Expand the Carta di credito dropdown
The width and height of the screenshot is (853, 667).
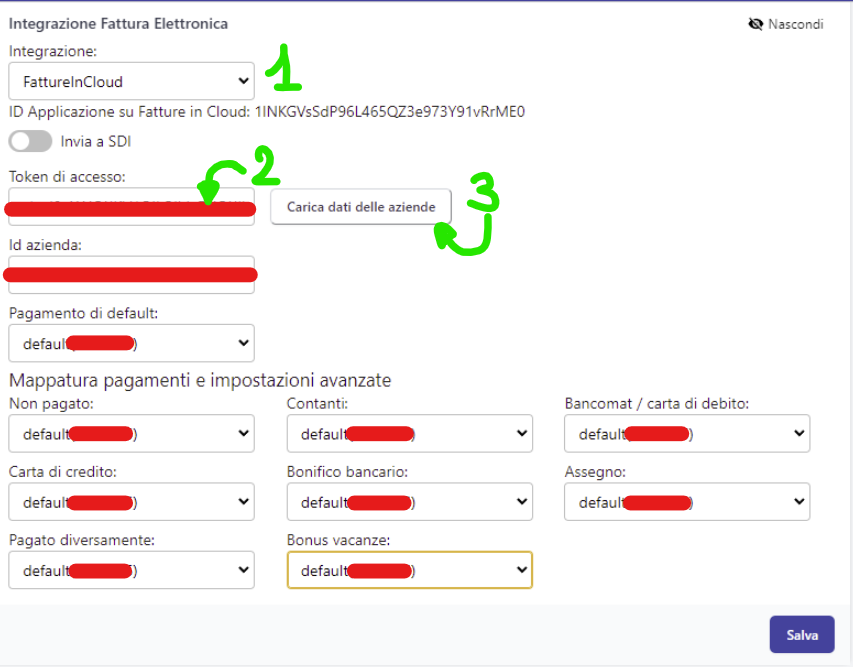pyautogui.click(x=131, y=502)
